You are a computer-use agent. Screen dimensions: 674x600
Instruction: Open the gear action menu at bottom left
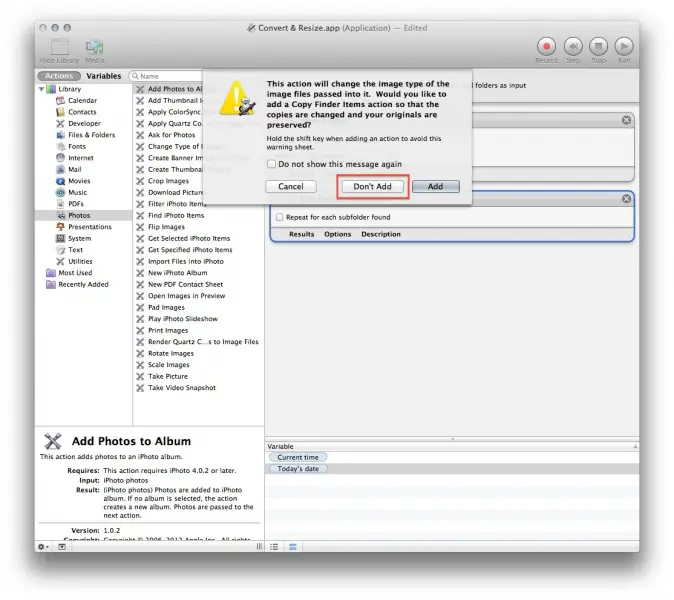coord(43,547)
